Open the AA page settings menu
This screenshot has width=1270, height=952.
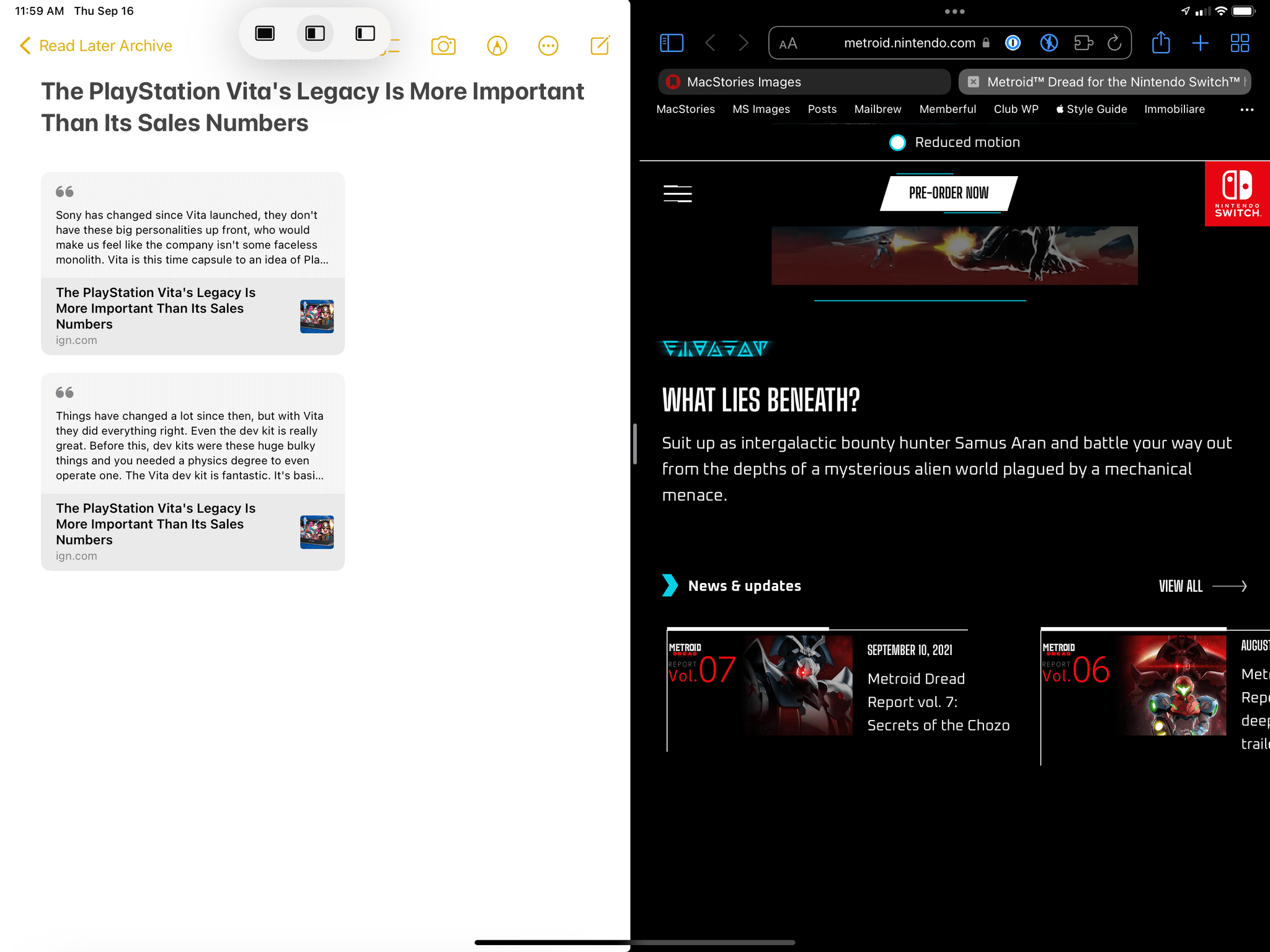(788, 43)
